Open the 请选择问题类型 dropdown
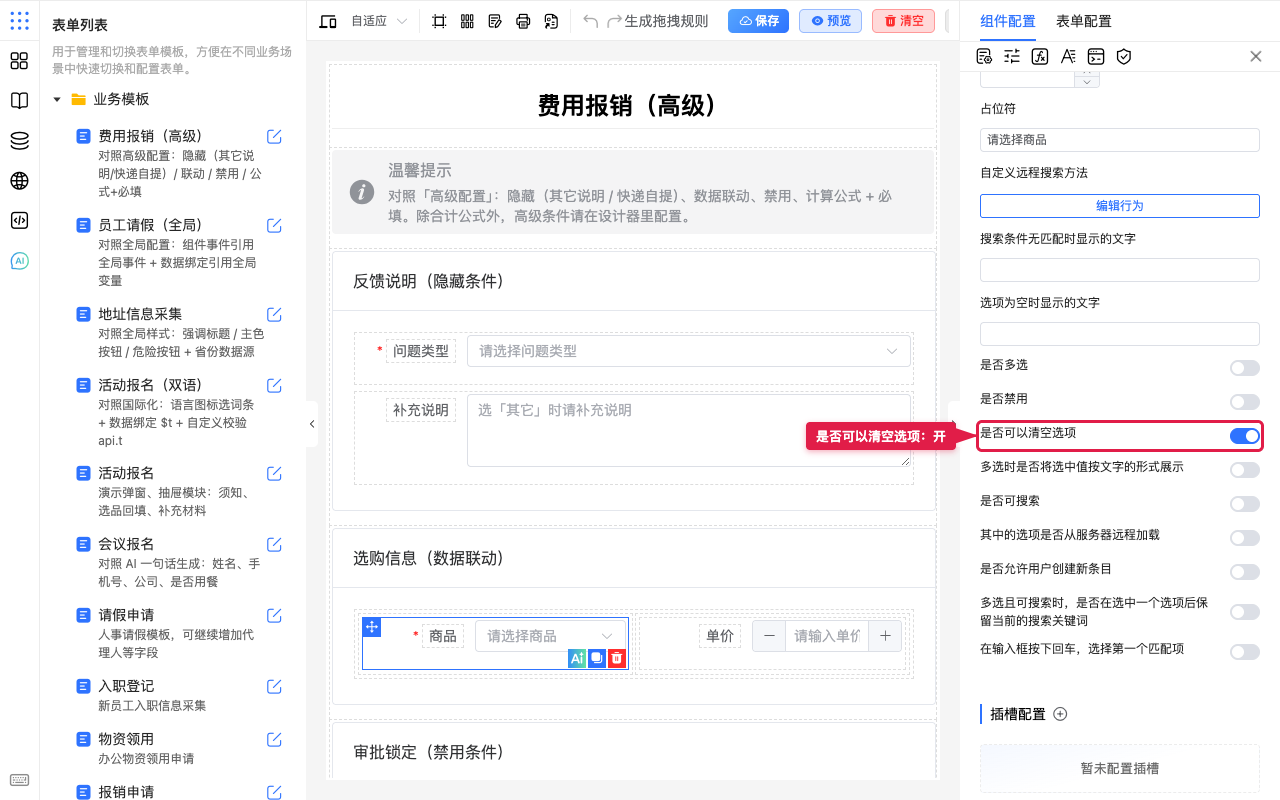Viewport: 1280px width, 800px height. (x=689, y=351)
